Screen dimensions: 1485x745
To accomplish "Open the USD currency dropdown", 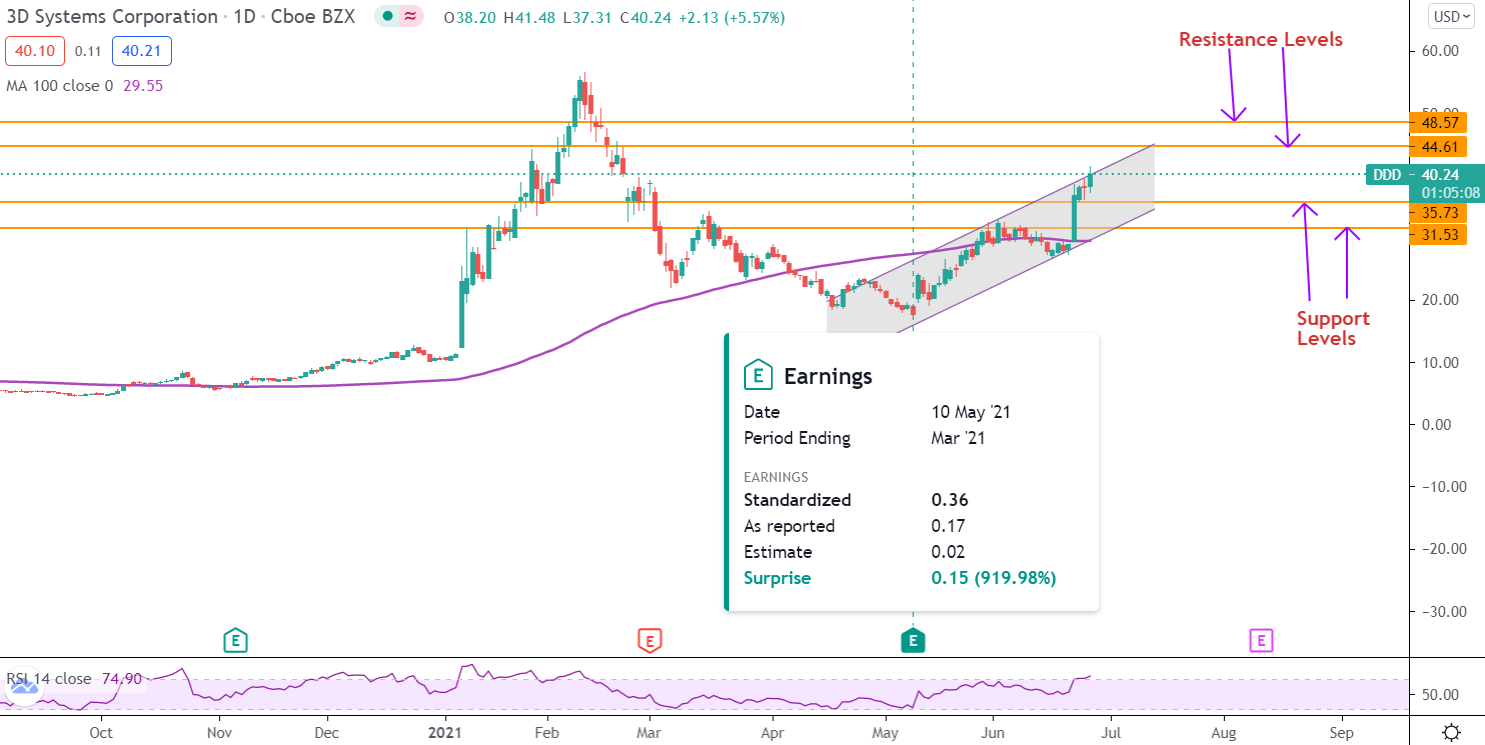I will pos(1451,16).
